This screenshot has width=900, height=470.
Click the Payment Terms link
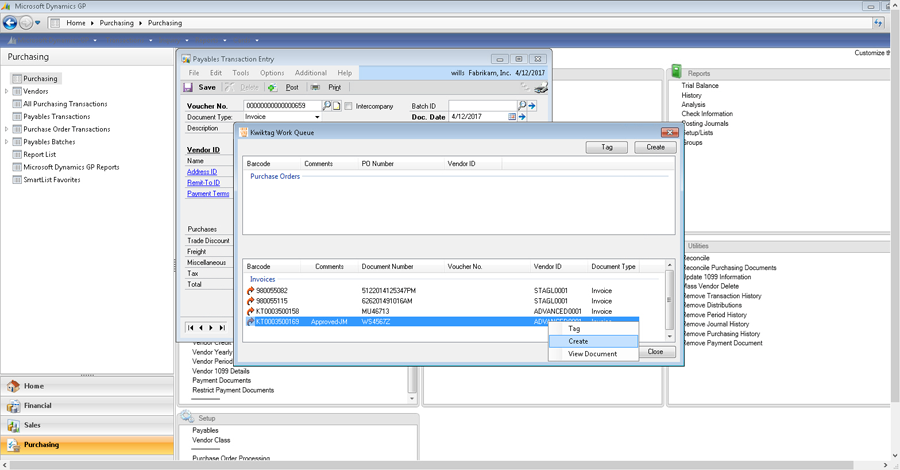click(x=208, y=193)
